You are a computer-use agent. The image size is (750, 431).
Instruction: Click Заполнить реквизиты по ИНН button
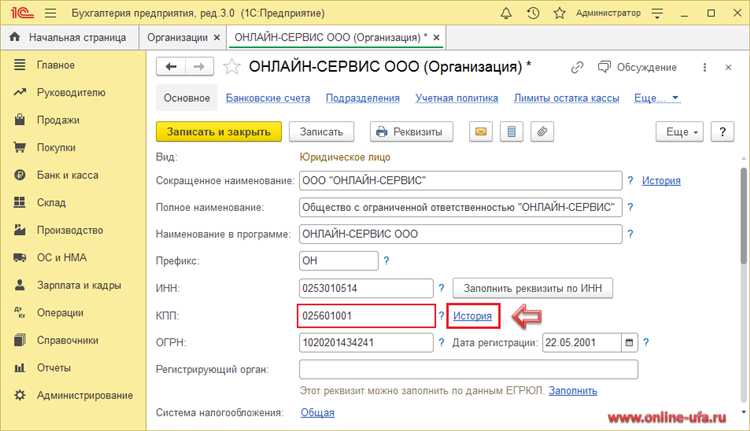tap(533, 288)
